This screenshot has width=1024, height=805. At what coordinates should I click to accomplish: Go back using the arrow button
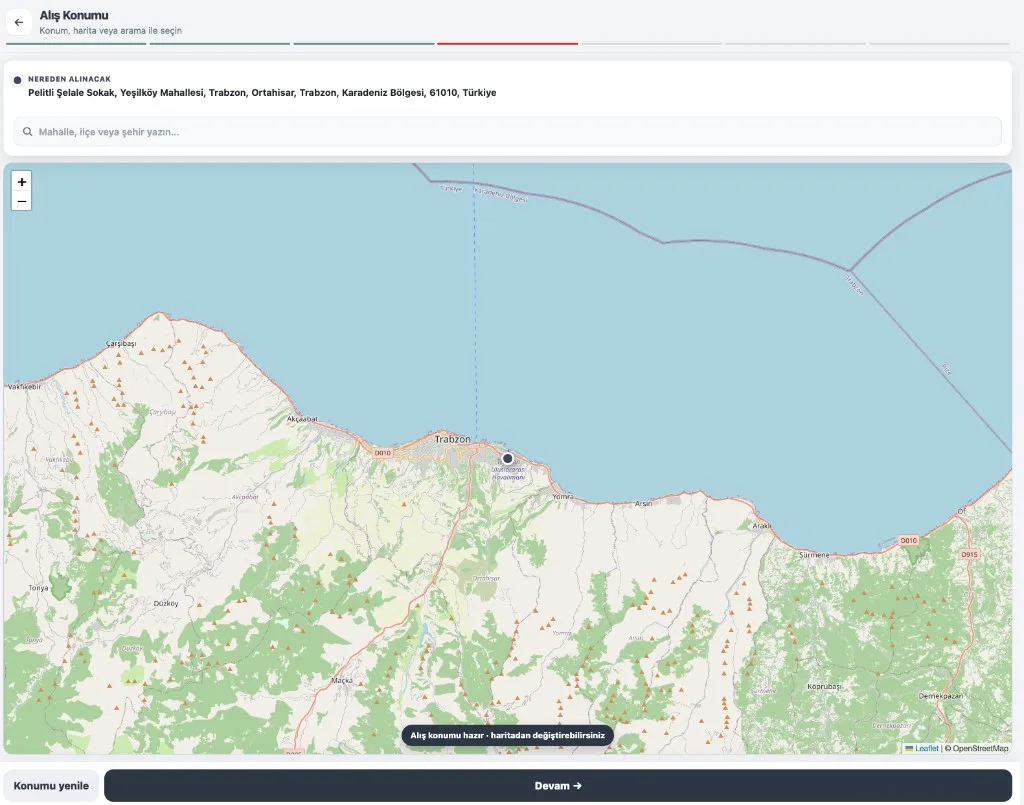[x=19, y=22]
